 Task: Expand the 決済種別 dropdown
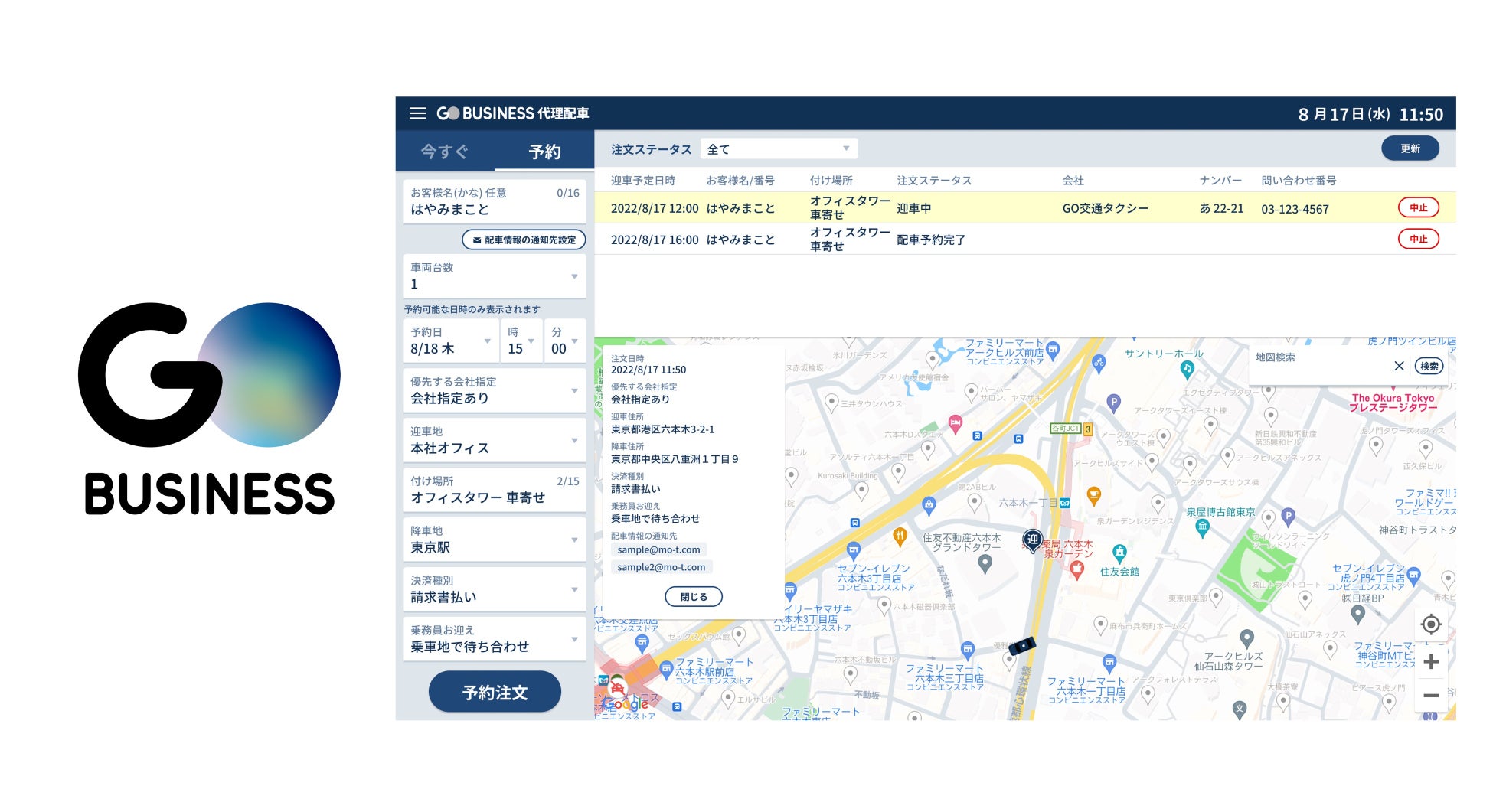495,589
